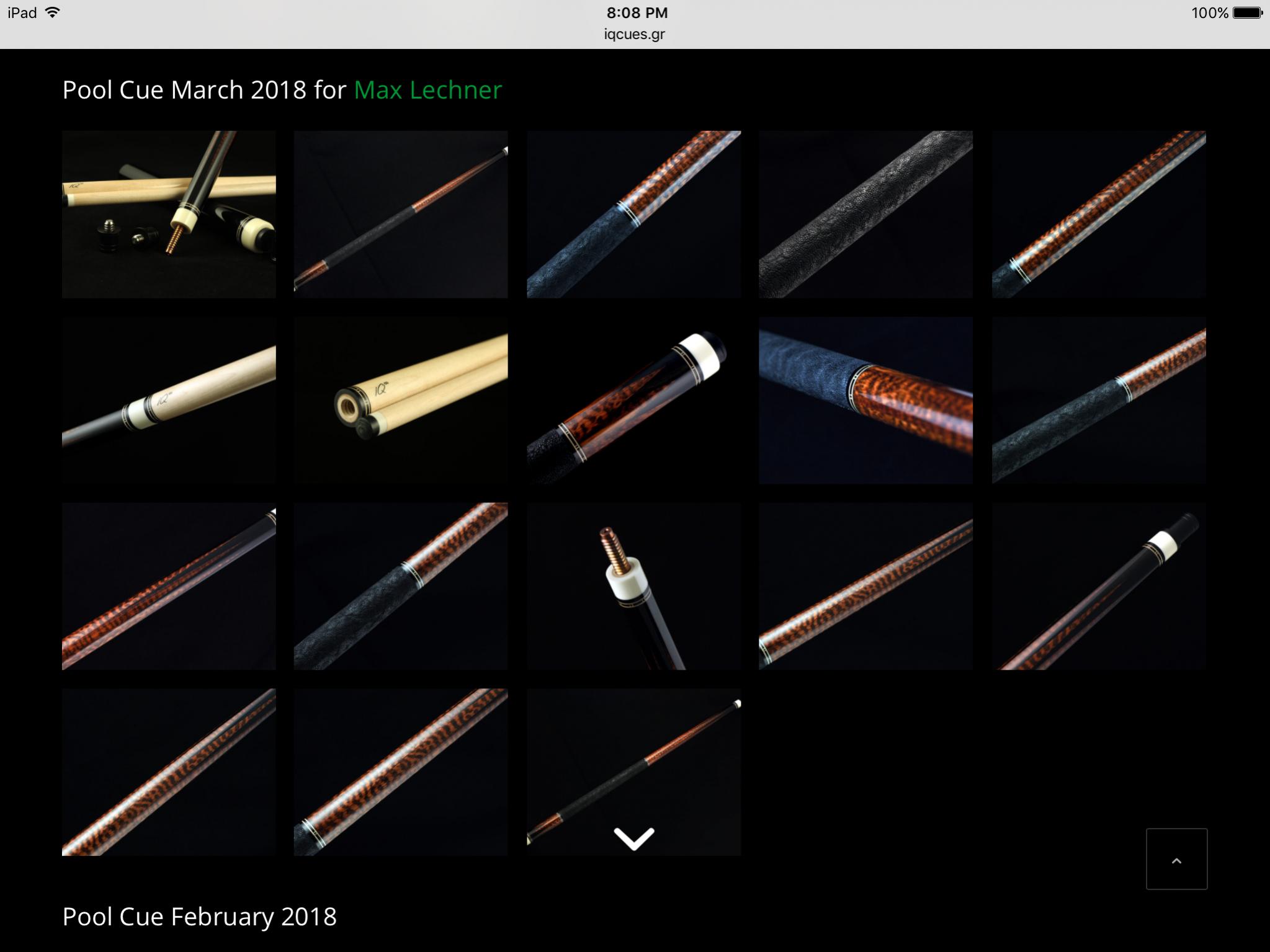Viewport: 1270px width, 952px height.
Task: View the upright joint pin close-up thumbnail
Action: pos(633,586)
